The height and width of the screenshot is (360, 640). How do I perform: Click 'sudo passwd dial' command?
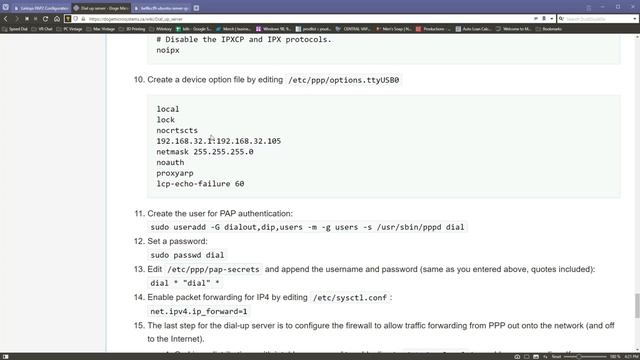tap(187, 255)
